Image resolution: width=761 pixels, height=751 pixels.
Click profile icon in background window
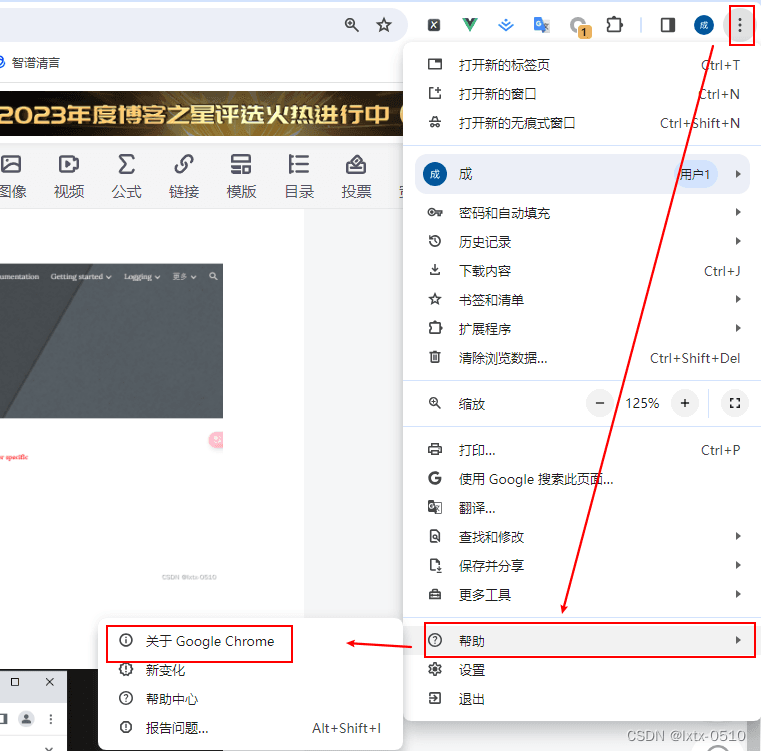click(x=26, y=718)
